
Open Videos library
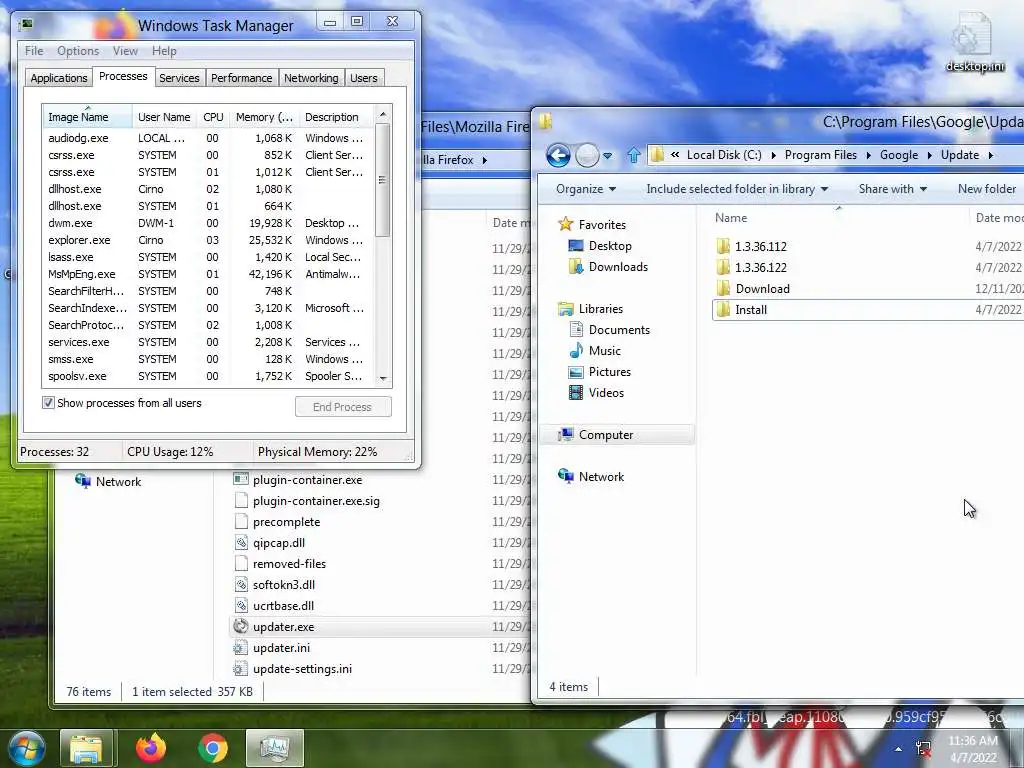(605, 392)
